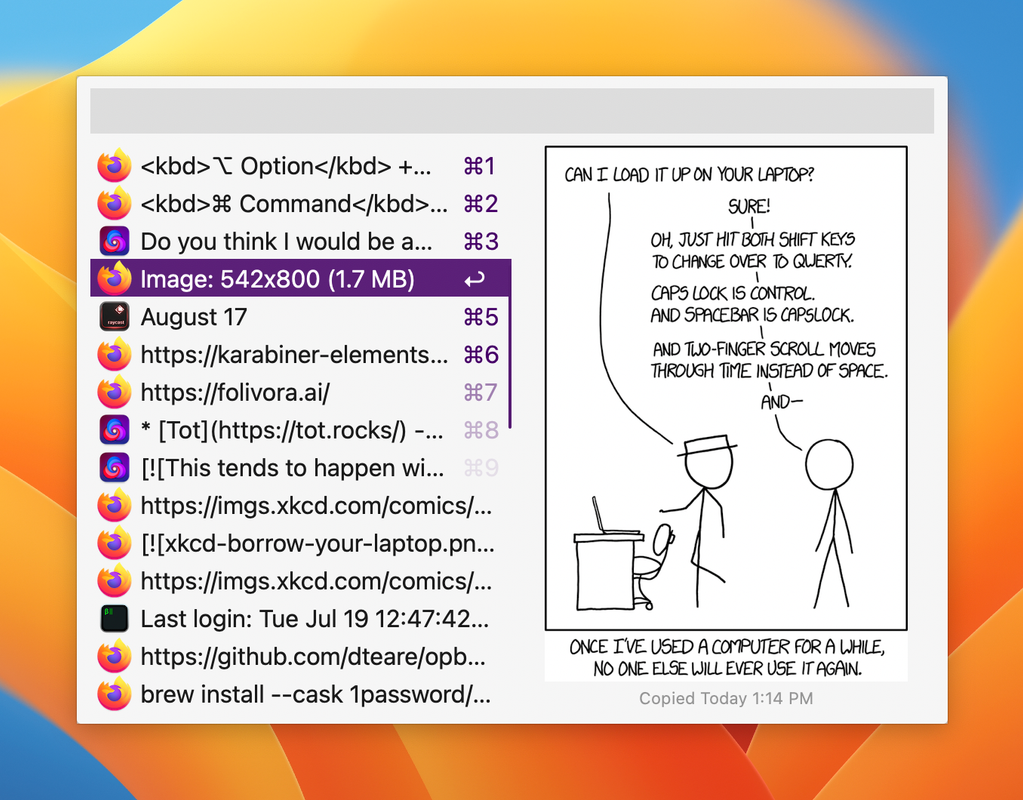This screenshot has height=800, width=1023.
Task: Click the return-key symbol on Image row
Action: [474, 280]
